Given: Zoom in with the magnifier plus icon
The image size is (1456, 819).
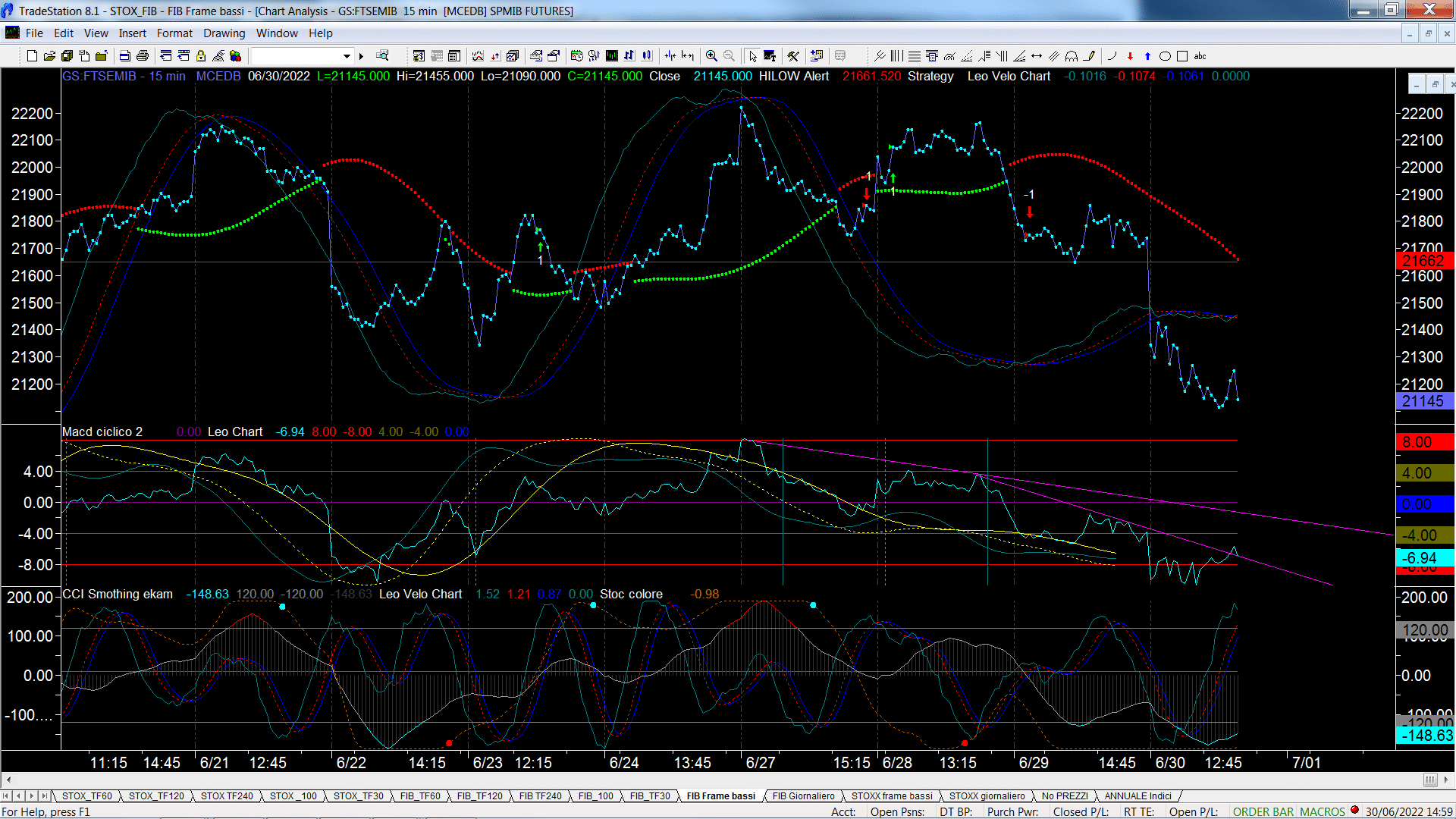Looking at the screenshot, I should point(711,56).
